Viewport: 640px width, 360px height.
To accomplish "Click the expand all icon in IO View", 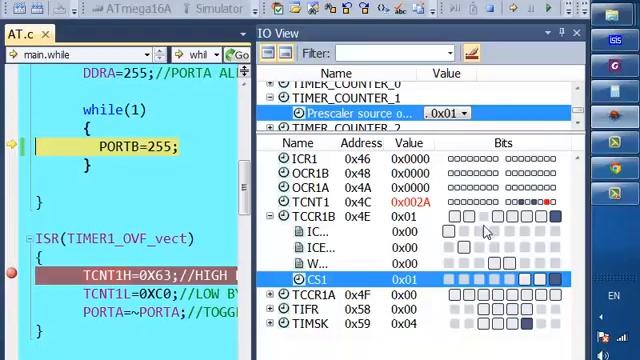I will click(286, 53).
